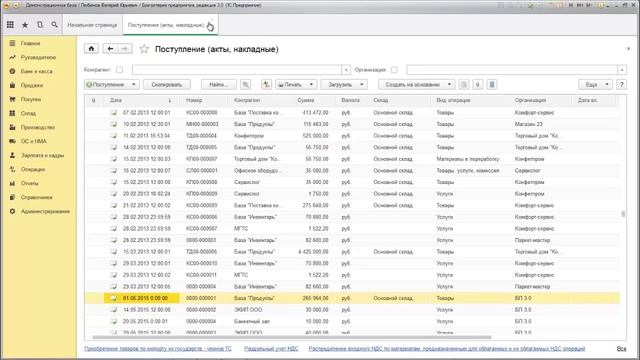This screenshot has height=360, width=640.
Task: Click the paperclip attached files toolbar icon
Action: tap(478, 84)
